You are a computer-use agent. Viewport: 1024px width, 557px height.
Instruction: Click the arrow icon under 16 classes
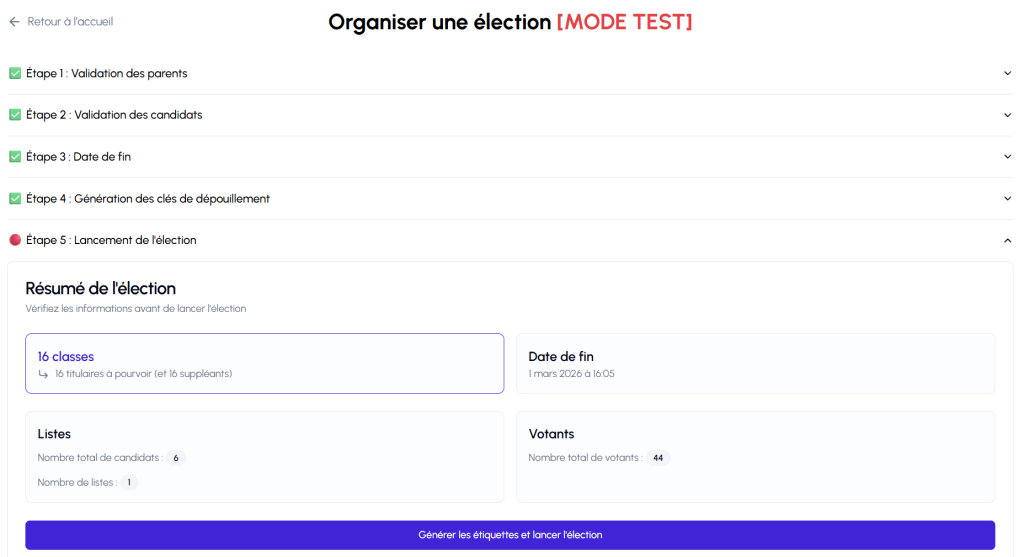[43, 374]
